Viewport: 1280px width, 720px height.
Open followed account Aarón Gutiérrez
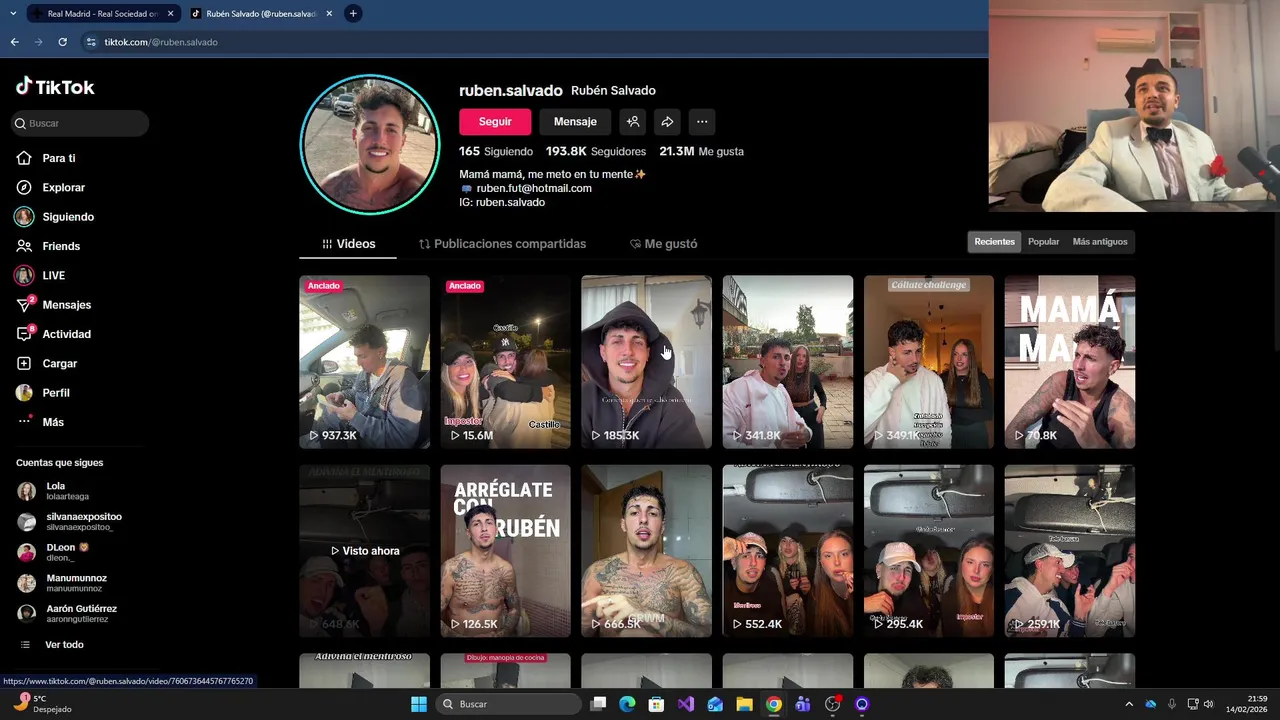point(68,613)
